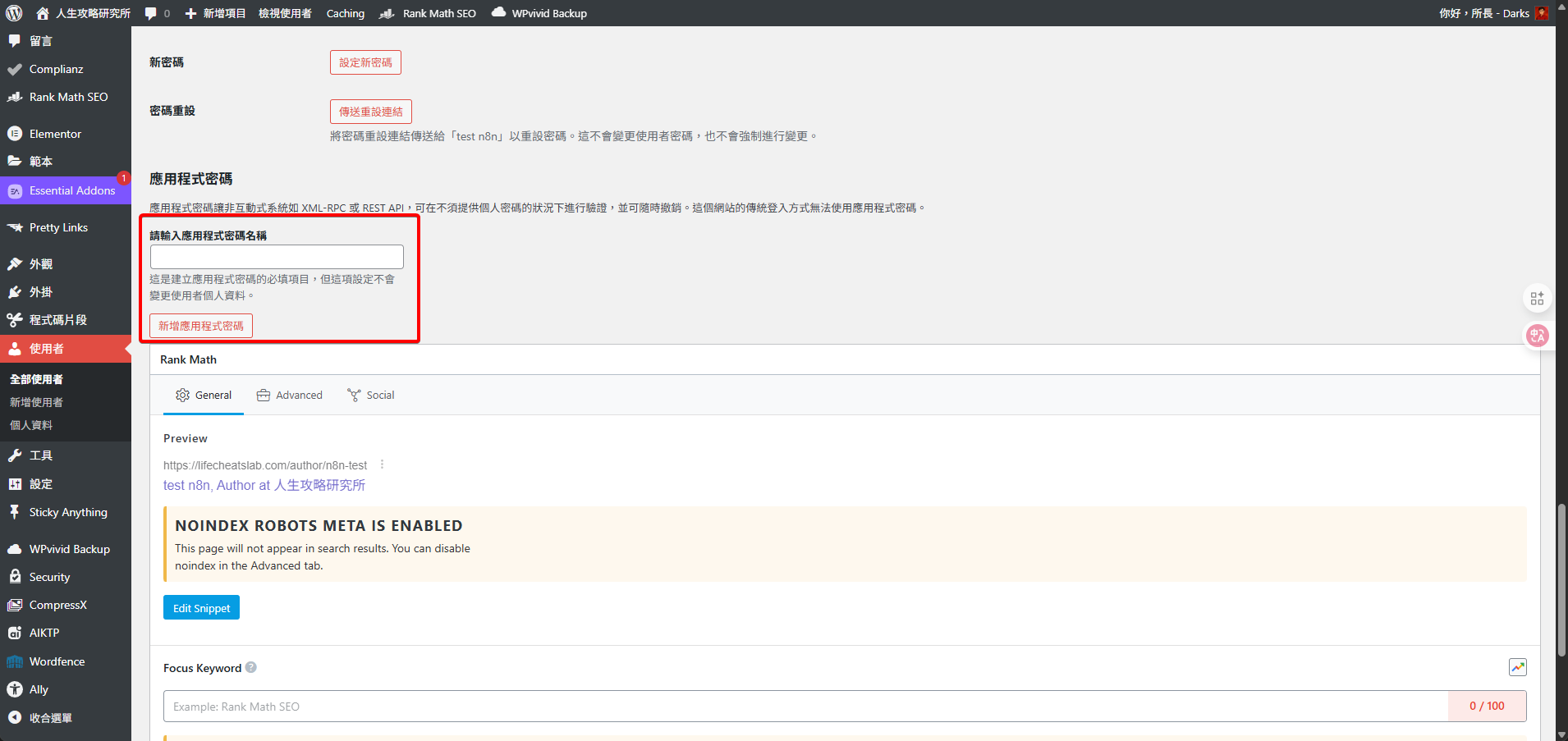The width and height of the screenshot is (1568, 741).
Task: Open the preview URL three-dot menu
Action: point(382,464)
